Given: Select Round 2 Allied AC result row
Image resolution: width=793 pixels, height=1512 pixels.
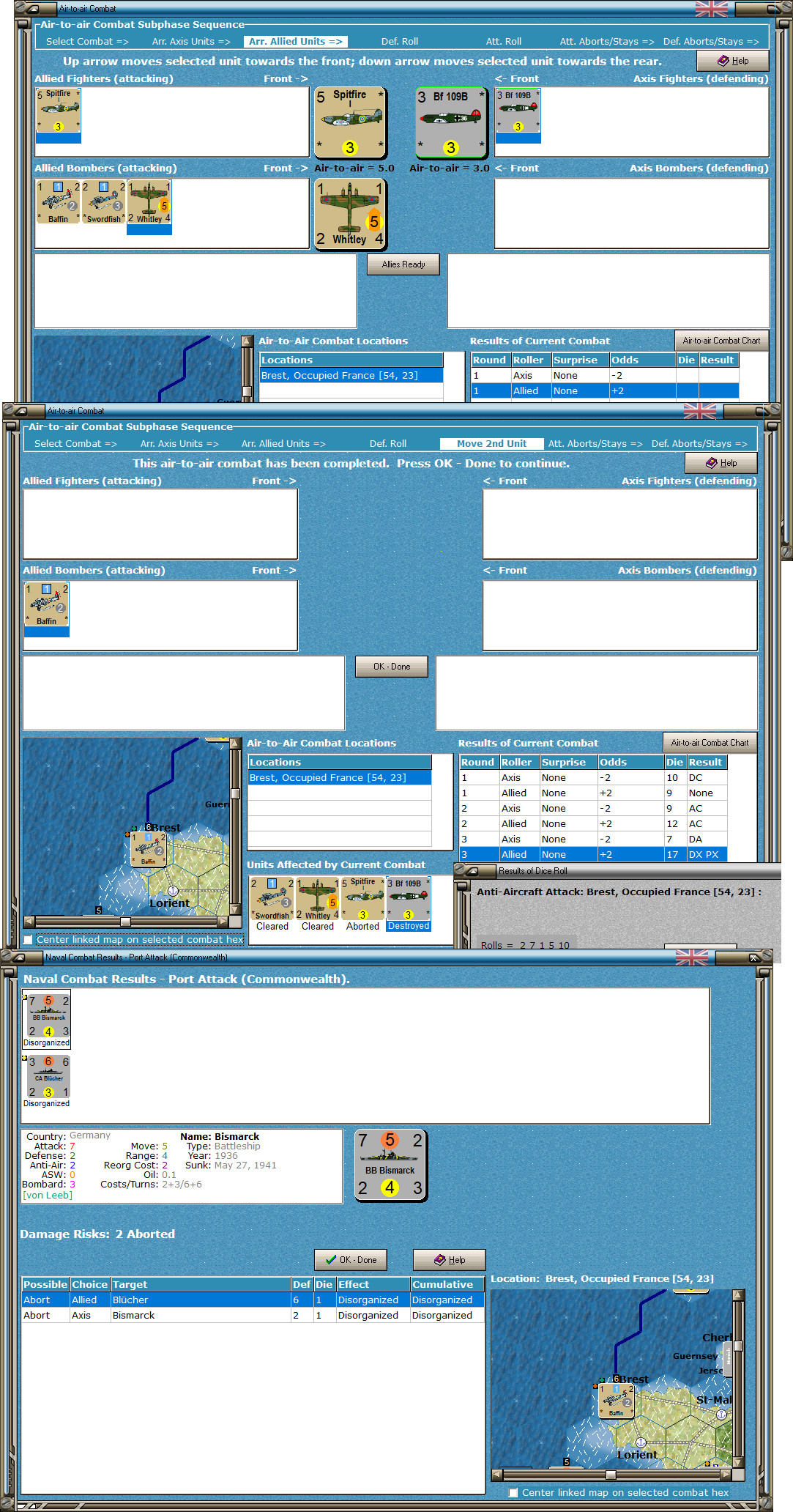Looking at the screenshot, I should pos(593,824).
